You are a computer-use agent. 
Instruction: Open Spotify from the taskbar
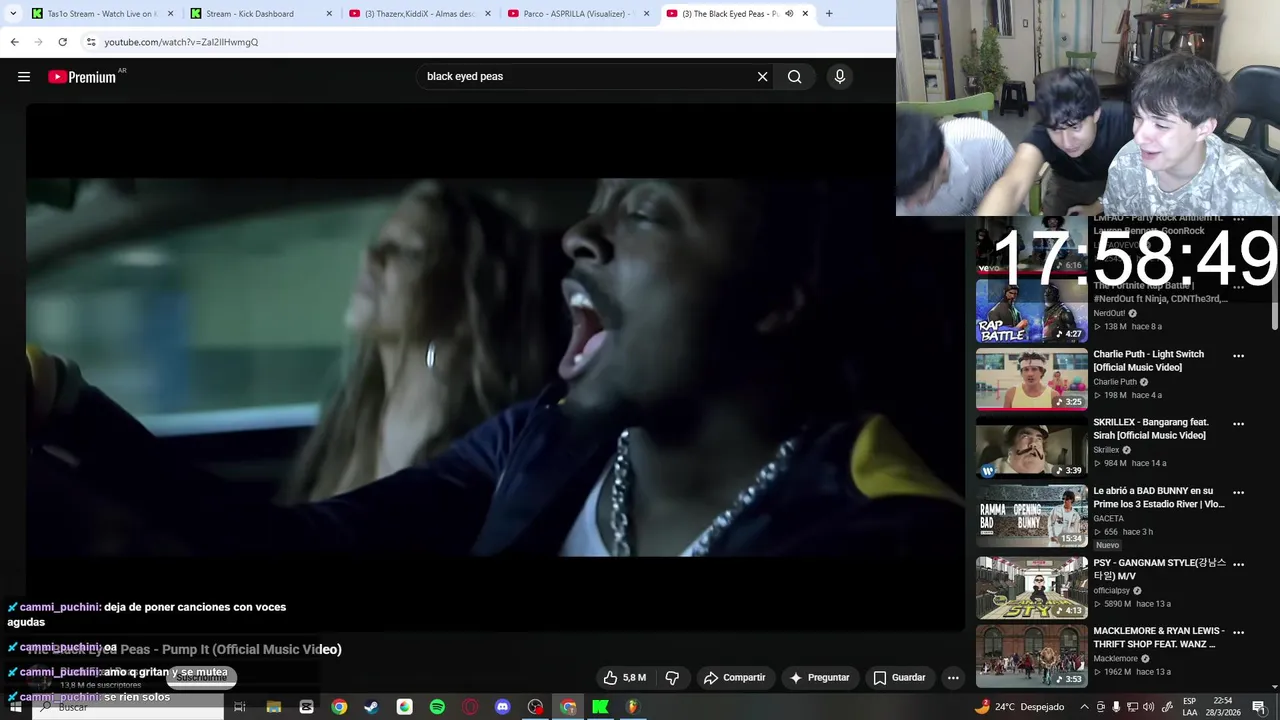click(437, 707)
